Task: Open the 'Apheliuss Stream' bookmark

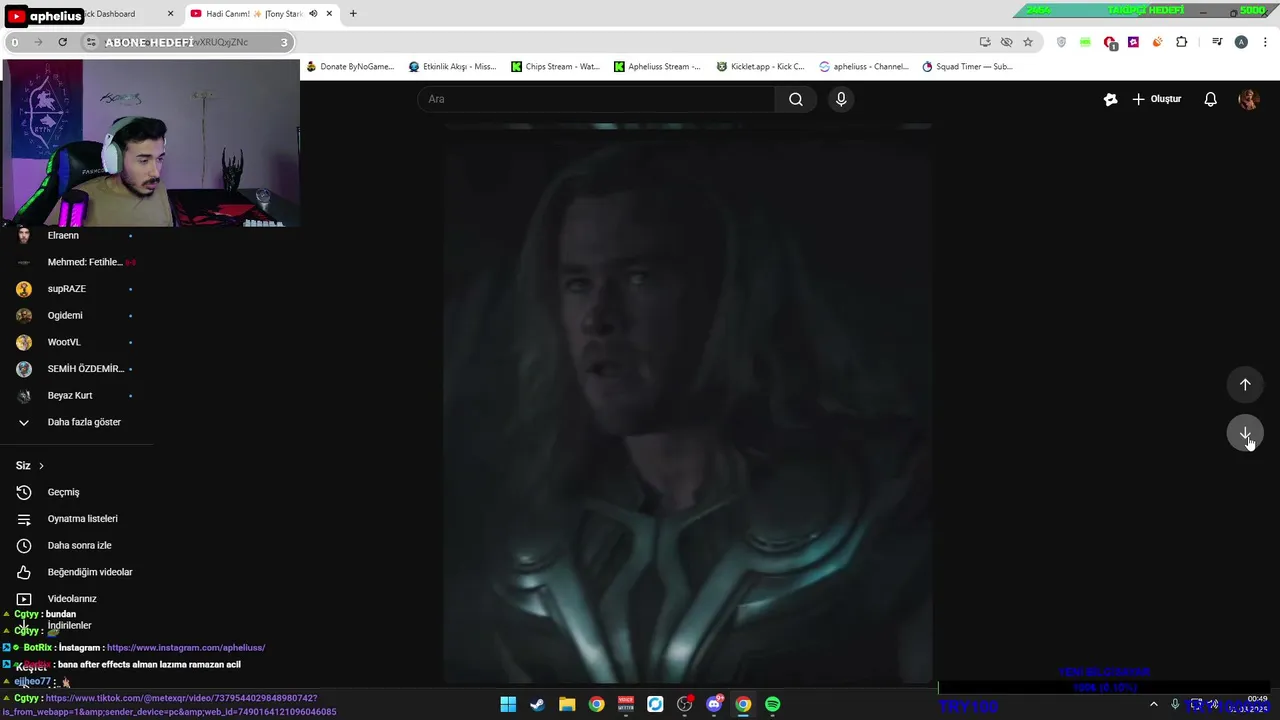Action: coord(657,67)
